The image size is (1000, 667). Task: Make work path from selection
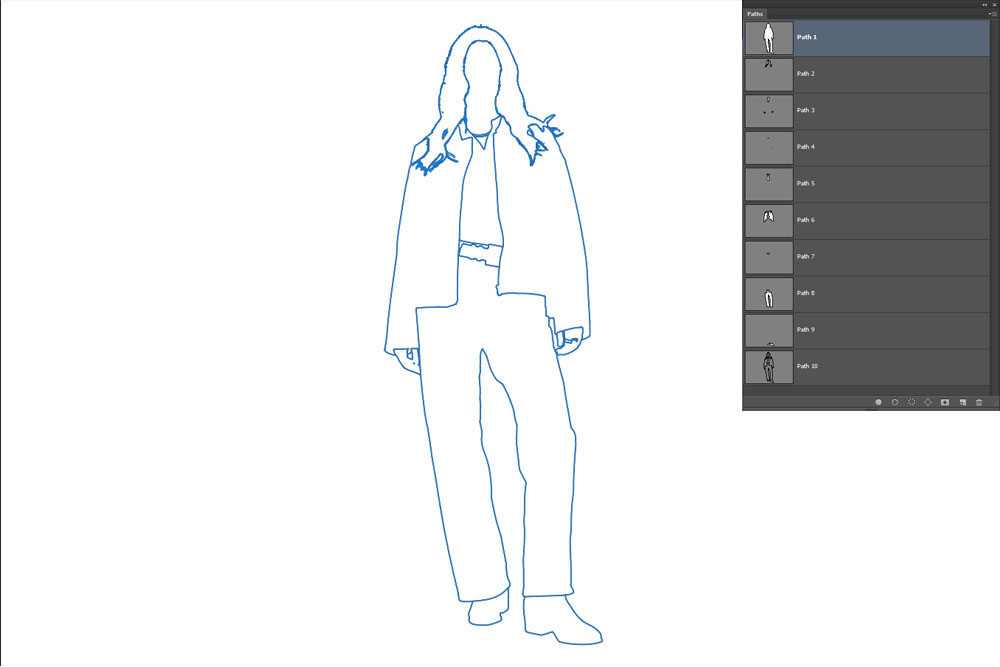coord(928,402)
